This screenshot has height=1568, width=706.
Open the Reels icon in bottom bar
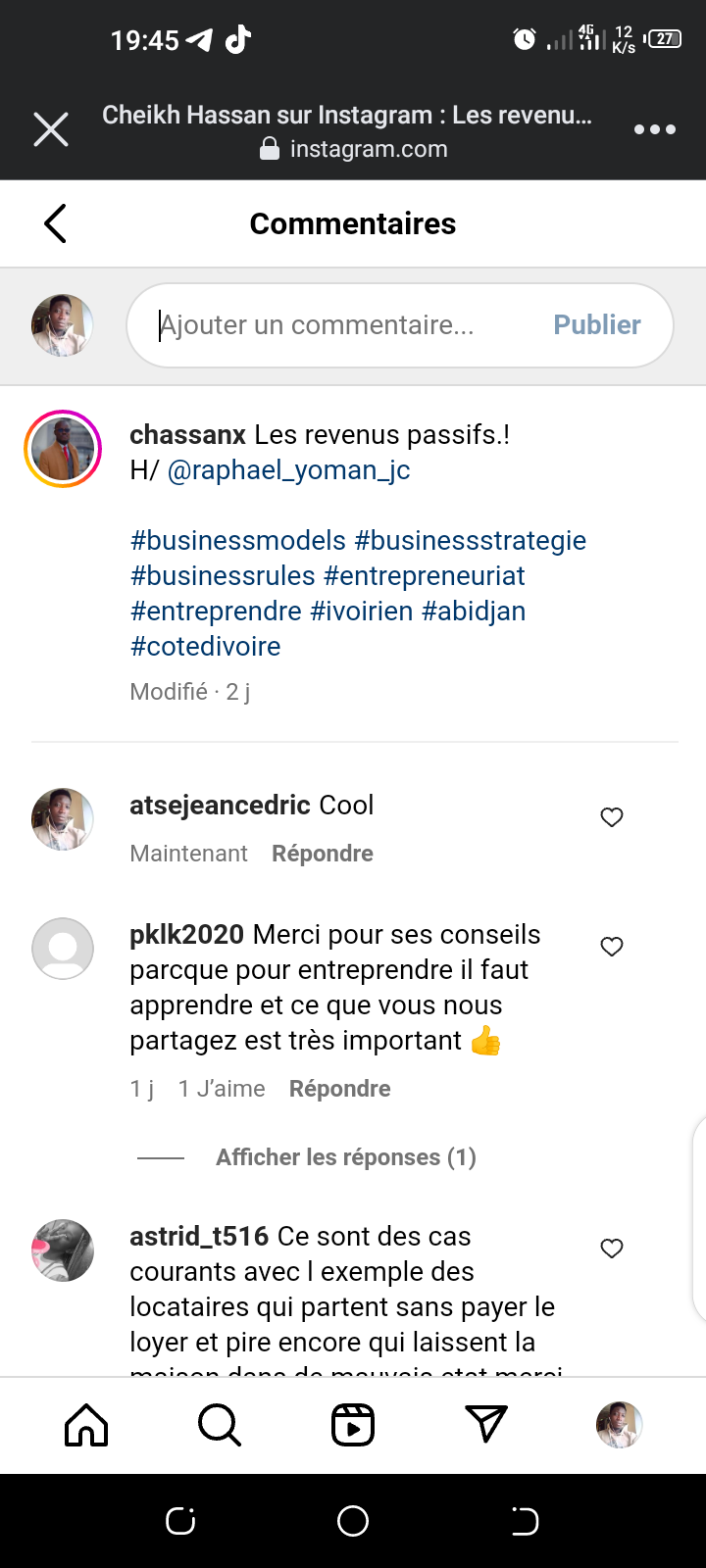(x=353, y=1425)
